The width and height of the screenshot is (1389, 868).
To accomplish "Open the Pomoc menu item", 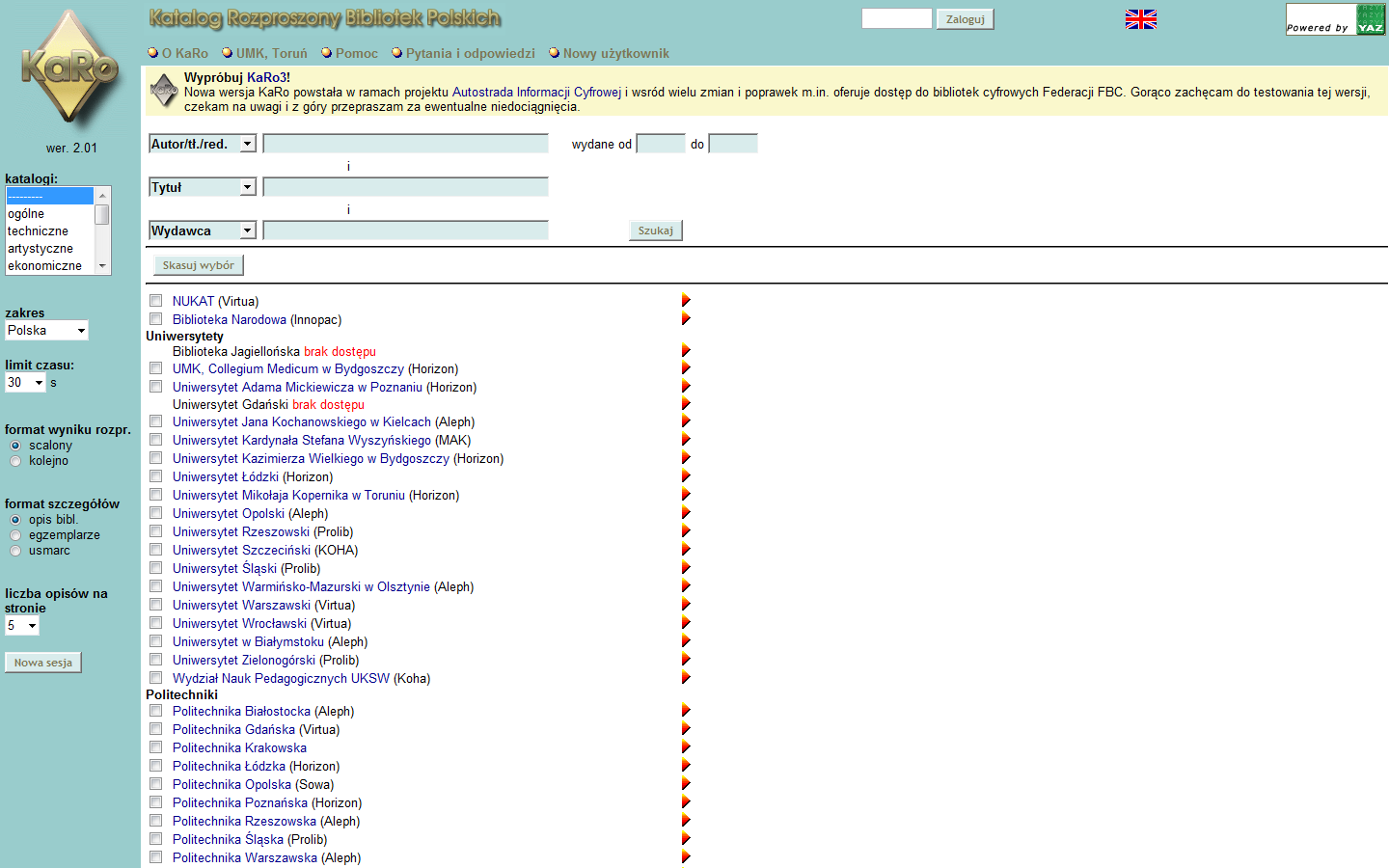I will pyautogui.click(x=357, y=53).
